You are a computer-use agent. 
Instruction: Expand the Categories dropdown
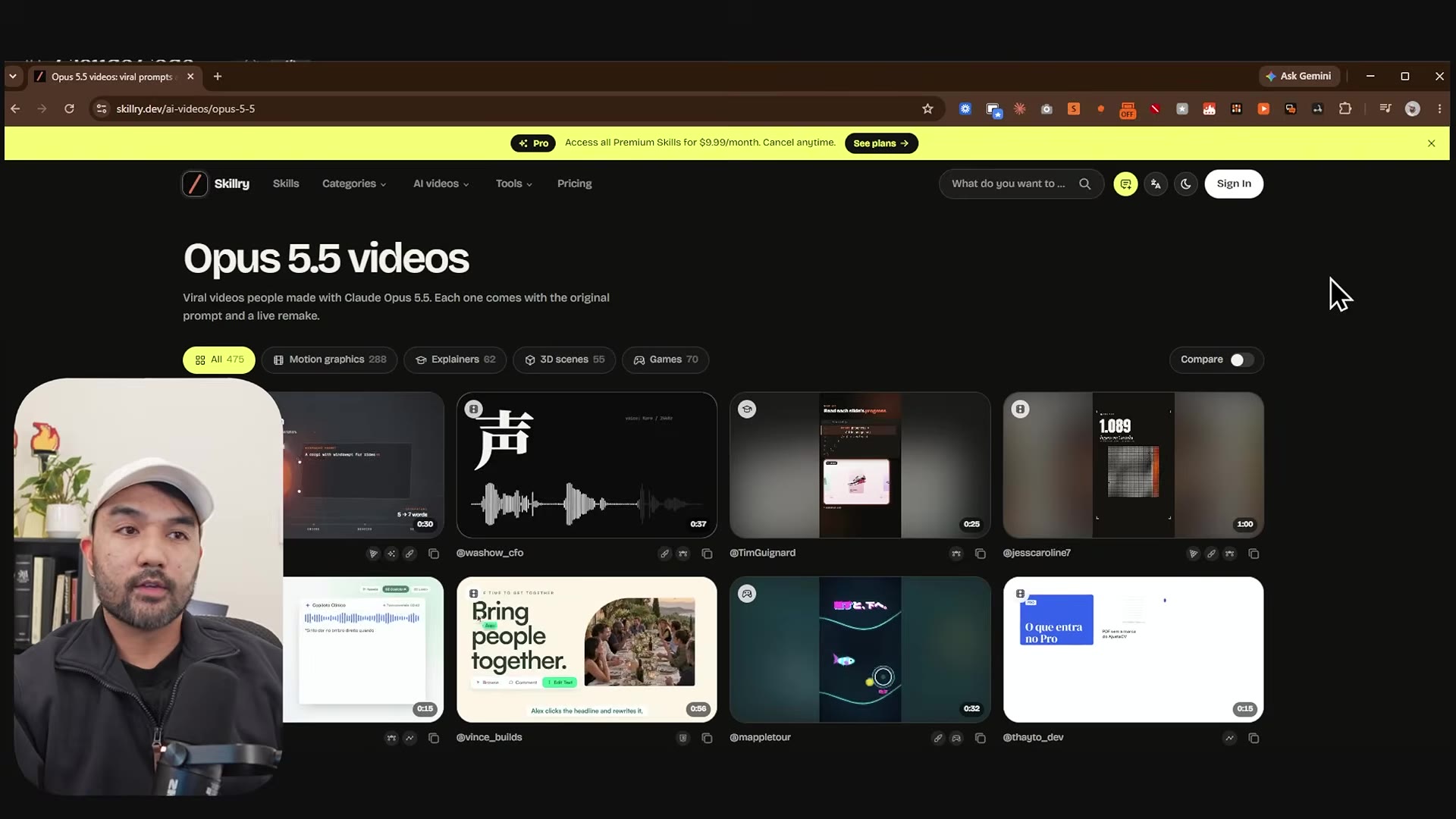coord(354,184)
